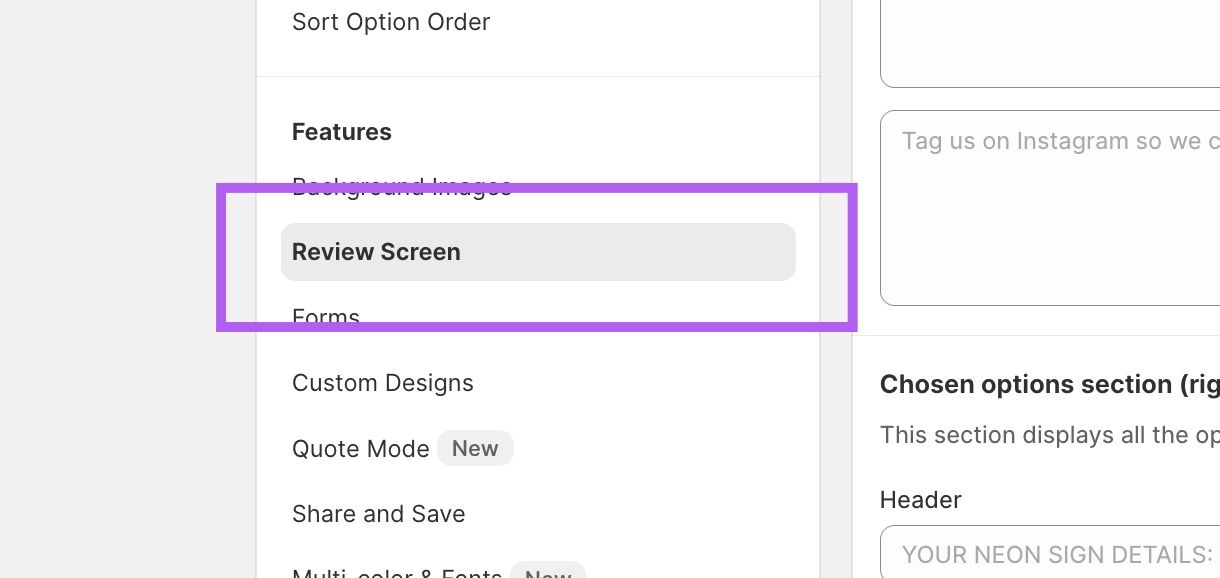The width and height of the screenshot is (1220, 578).
Task: Open the Sort Option Order page
Action: pyautogui.click(x=390, y=22)
